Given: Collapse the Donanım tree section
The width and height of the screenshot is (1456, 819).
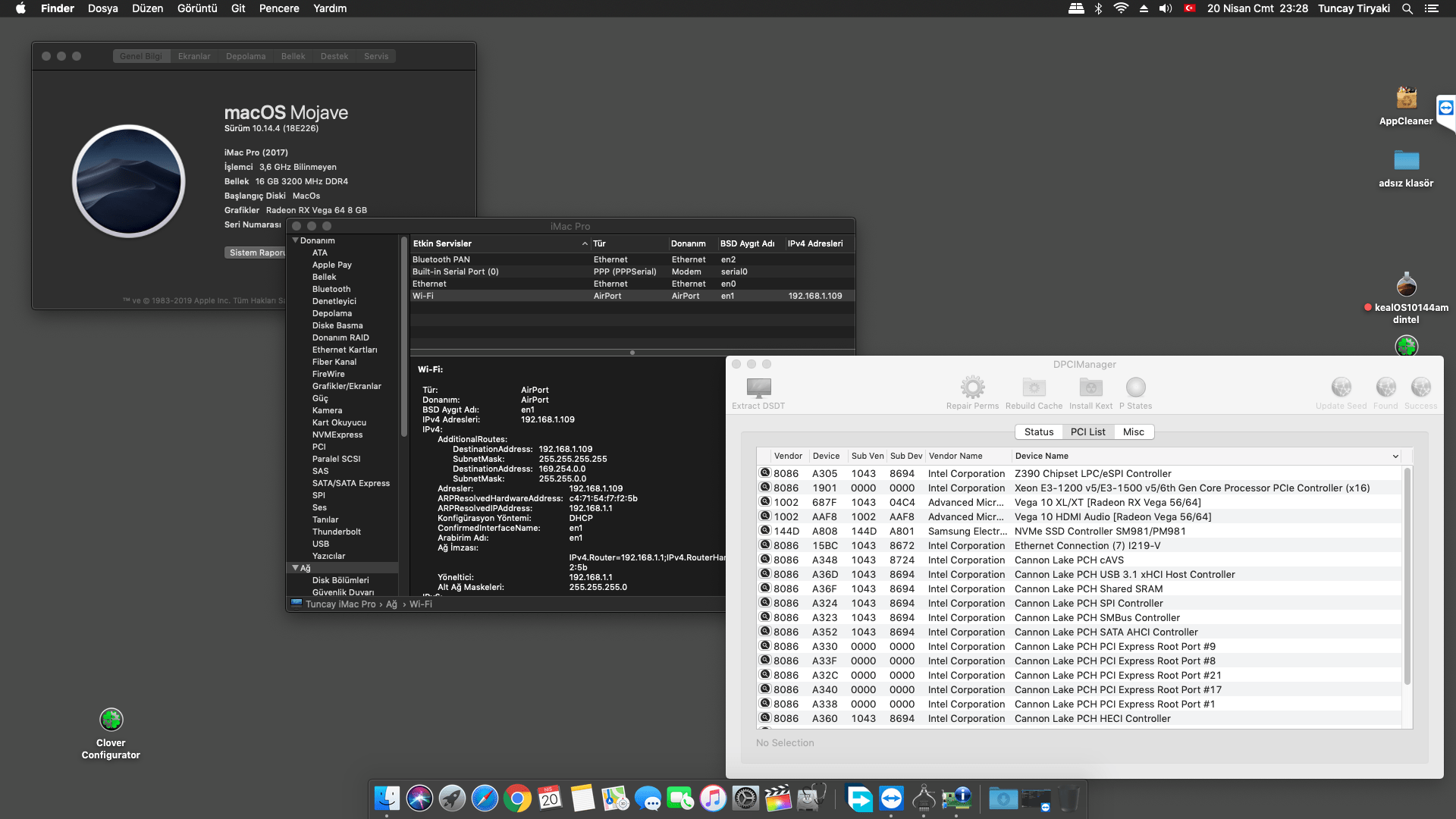Looking at the screenshot, I should [x=296, y=240].
